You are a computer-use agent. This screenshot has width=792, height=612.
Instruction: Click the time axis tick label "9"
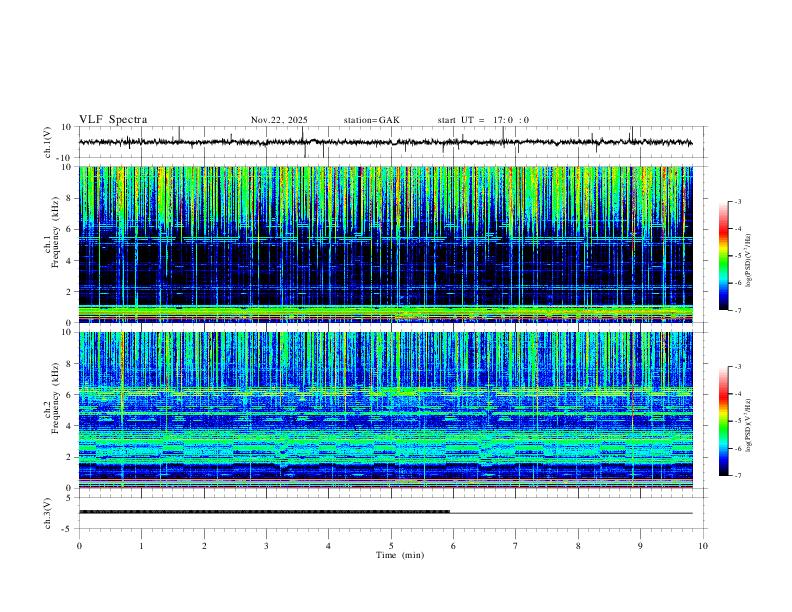click(x=640, y=546)
